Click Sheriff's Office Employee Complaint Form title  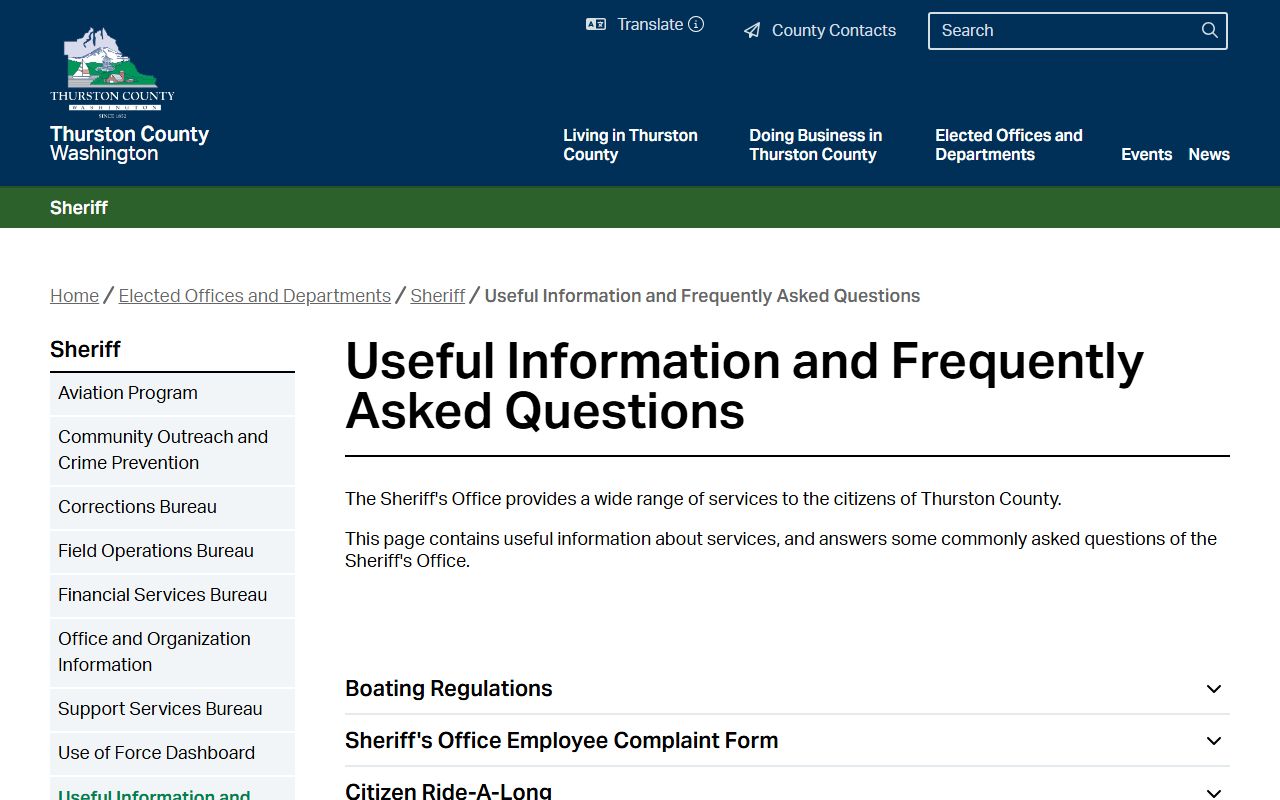coord(561,741)
